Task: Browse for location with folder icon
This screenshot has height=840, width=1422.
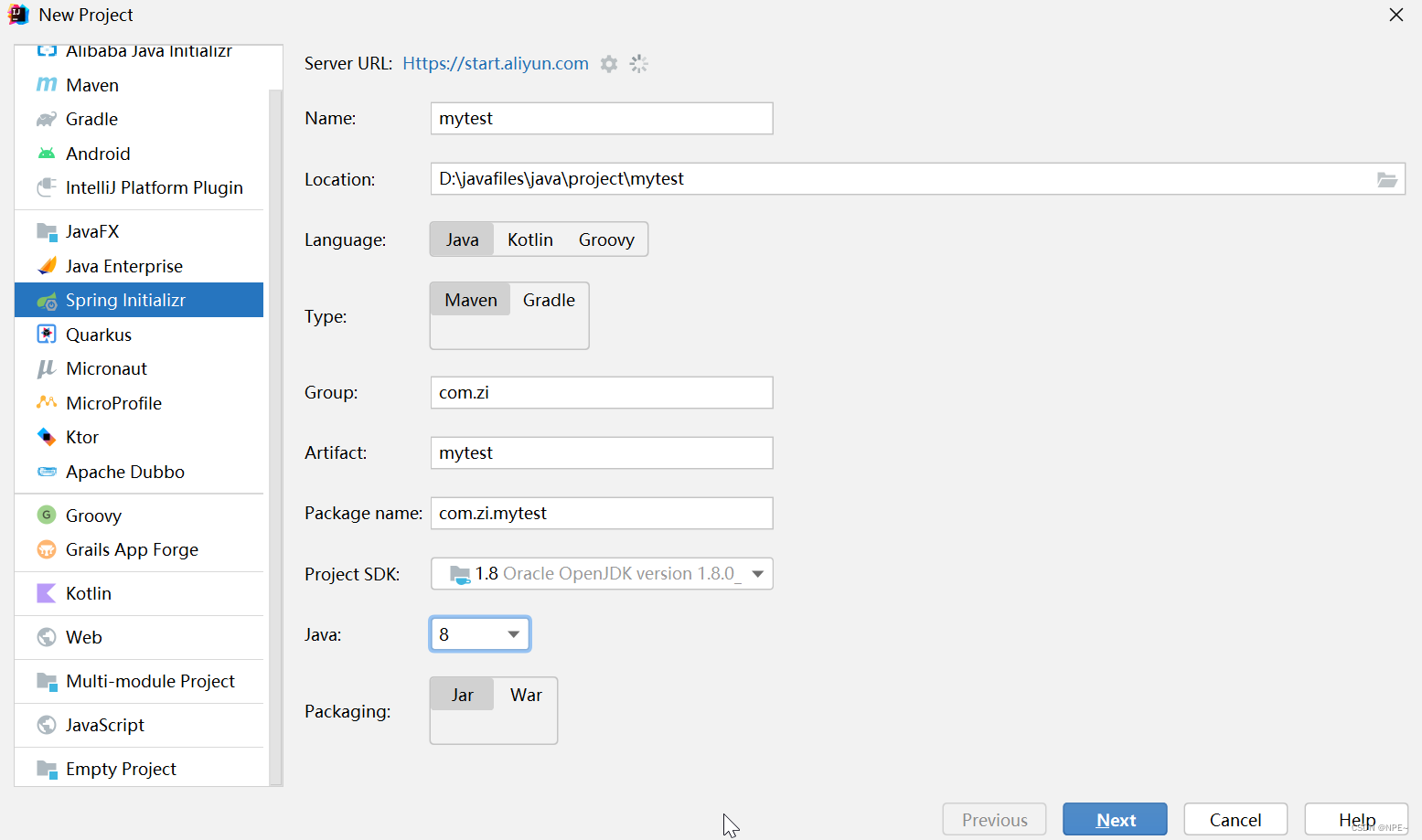Action: click(x=1387, y=180)
